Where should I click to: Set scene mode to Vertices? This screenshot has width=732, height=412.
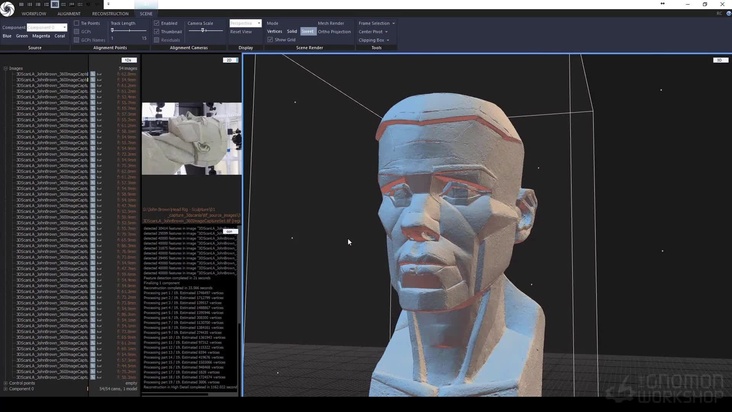(274, 31)
